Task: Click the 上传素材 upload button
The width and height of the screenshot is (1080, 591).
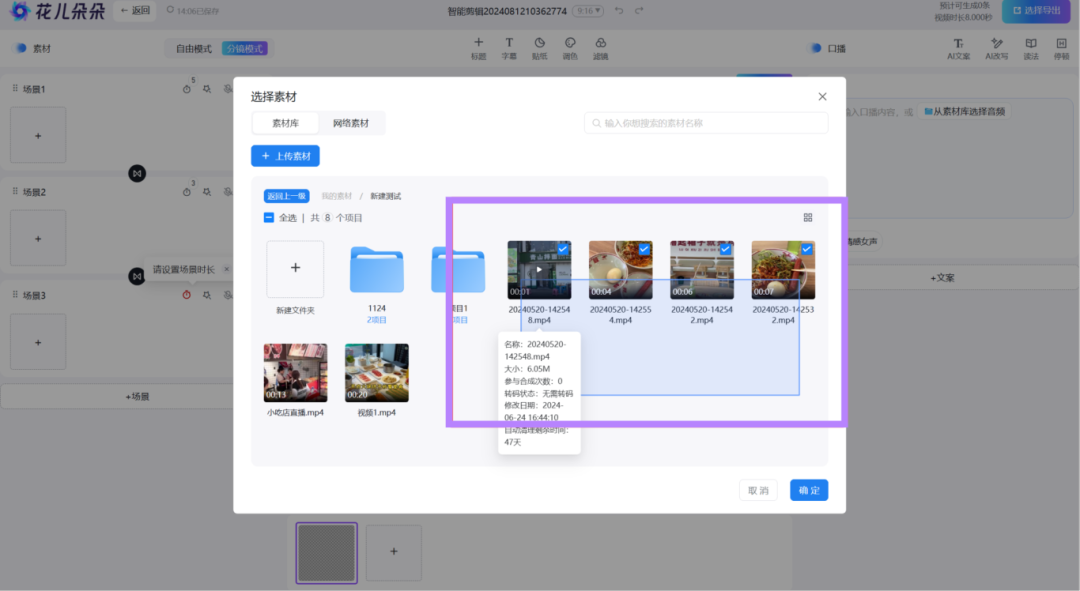Action: [285, 156]
